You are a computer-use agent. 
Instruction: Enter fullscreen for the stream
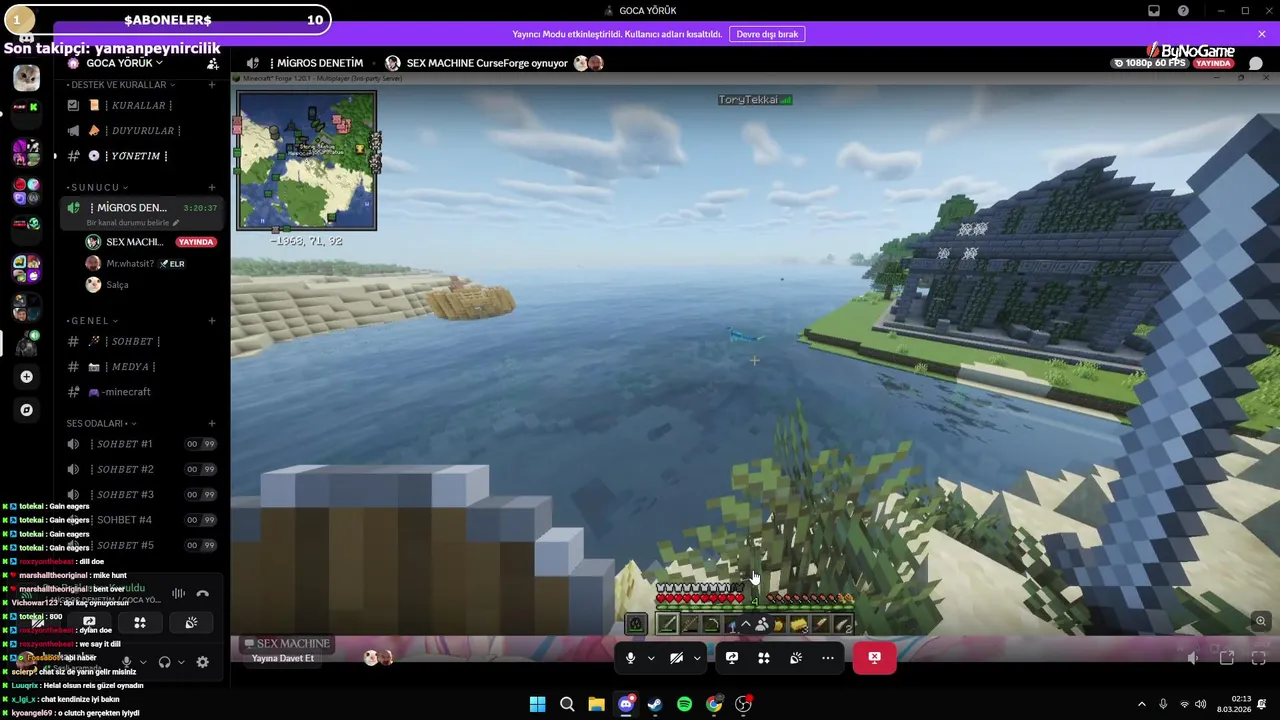tap(1259, 658)
